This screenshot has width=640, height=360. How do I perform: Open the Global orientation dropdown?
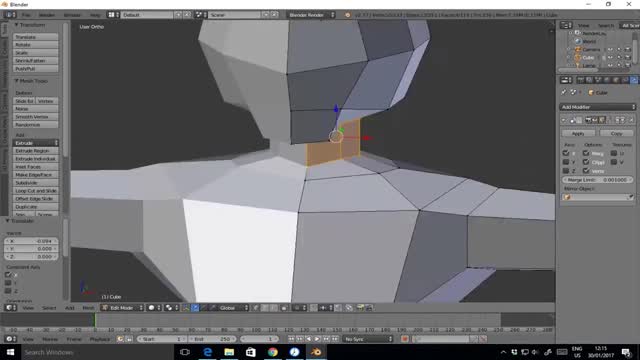pyautogui.click(x=229, y=308)
